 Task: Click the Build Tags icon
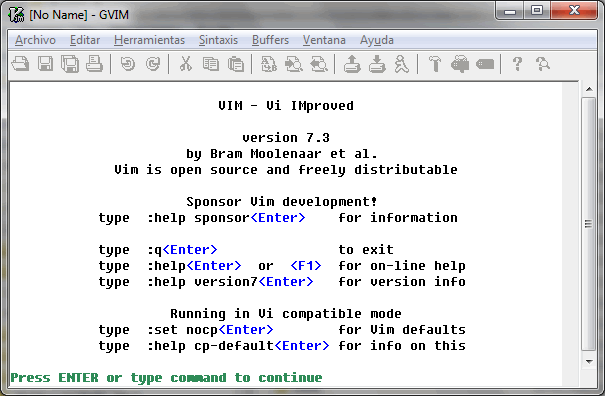(460, 64)
